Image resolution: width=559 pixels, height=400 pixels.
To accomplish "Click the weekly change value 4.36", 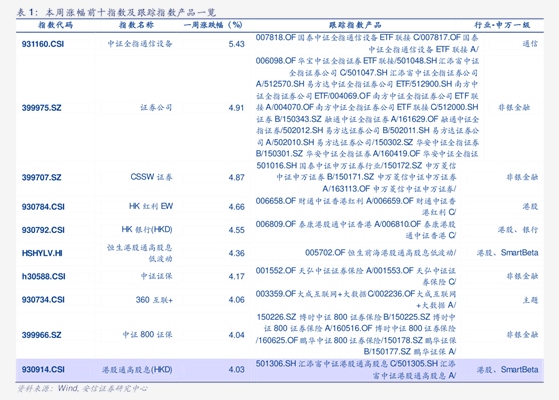I will (x=236, y=253).
